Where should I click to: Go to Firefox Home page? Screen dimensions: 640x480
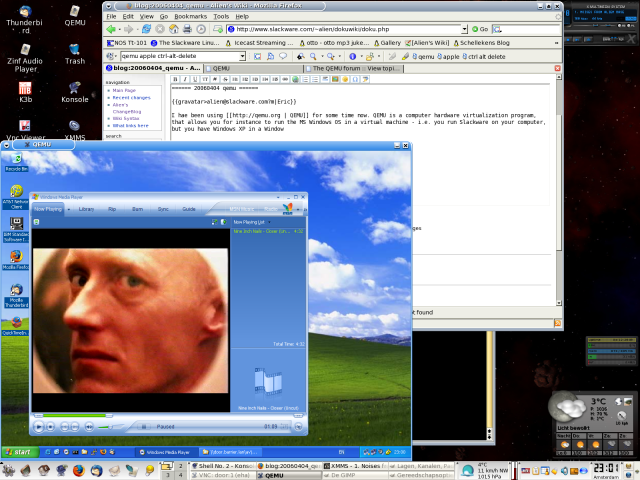(174, 29)
